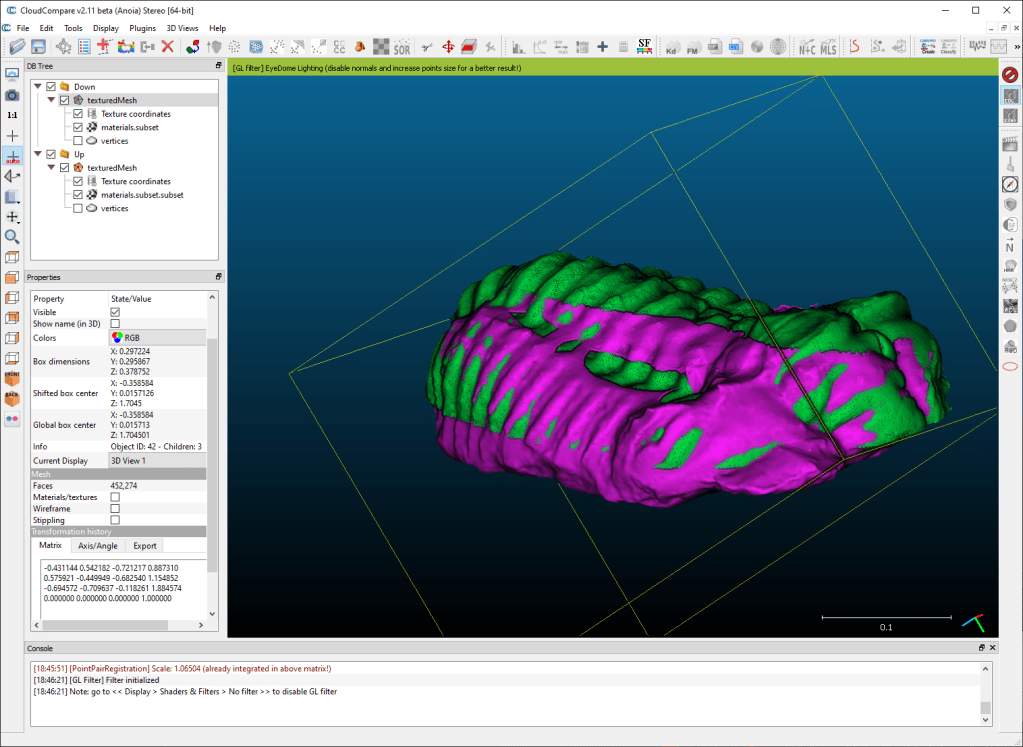Click the Save disk icon in toolbar
The width and height of the screenshot is (1023, 747).
[38, 47]
